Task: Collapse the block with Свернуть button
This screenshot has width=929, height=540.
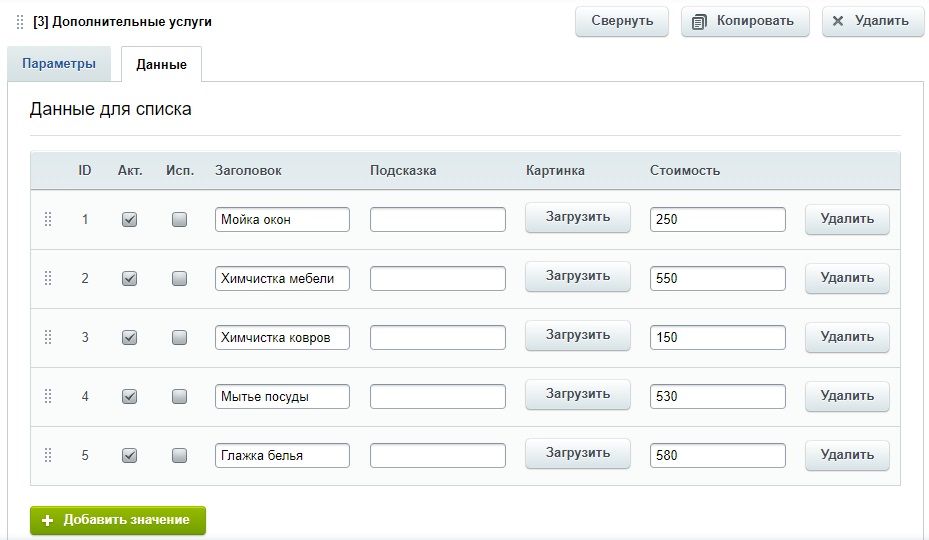Action: (x=622, y=21)
